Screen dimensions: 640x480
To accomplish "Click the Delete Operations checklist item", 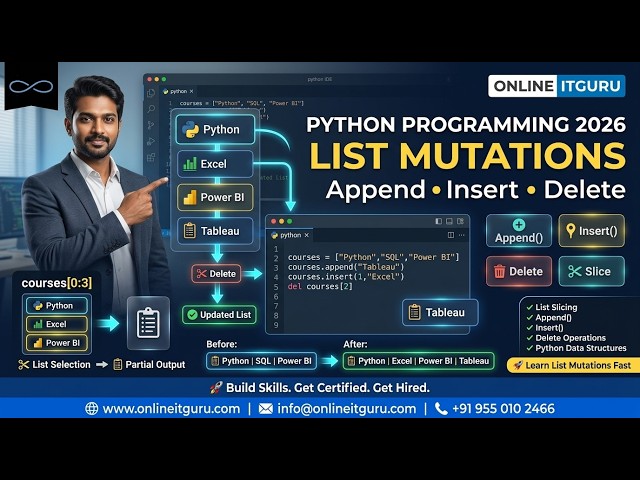I will 566,338.
